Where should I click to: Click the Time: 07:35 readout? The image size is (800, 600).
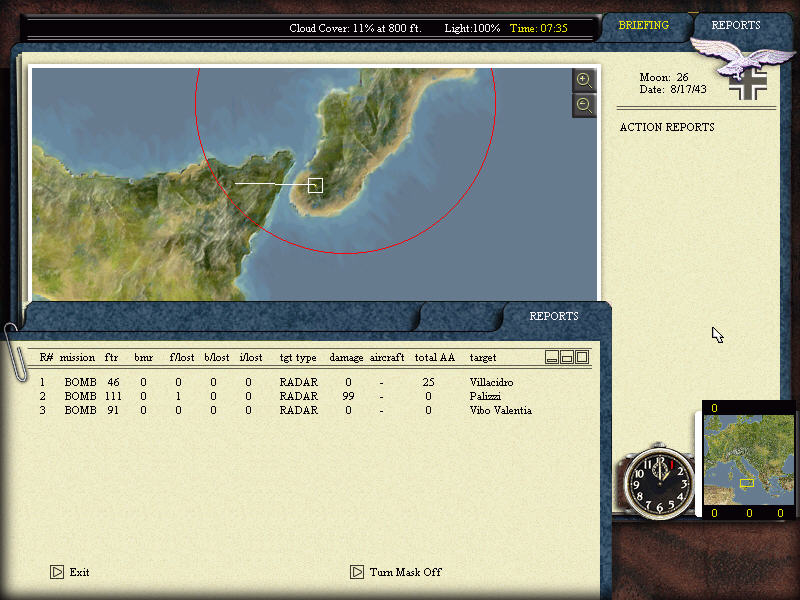[x=539, y=28]
